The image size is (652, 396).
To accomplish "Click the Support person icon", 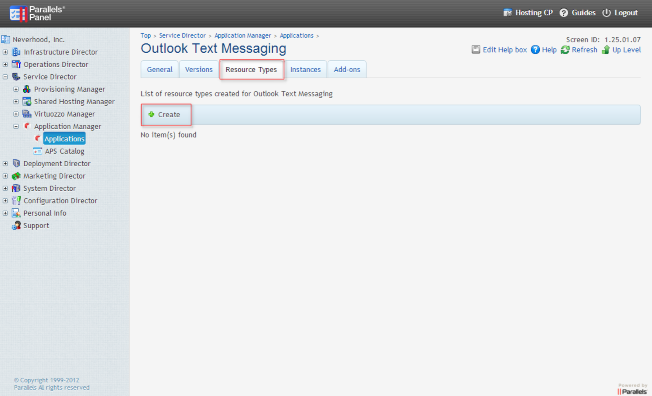I will (16, 225).
